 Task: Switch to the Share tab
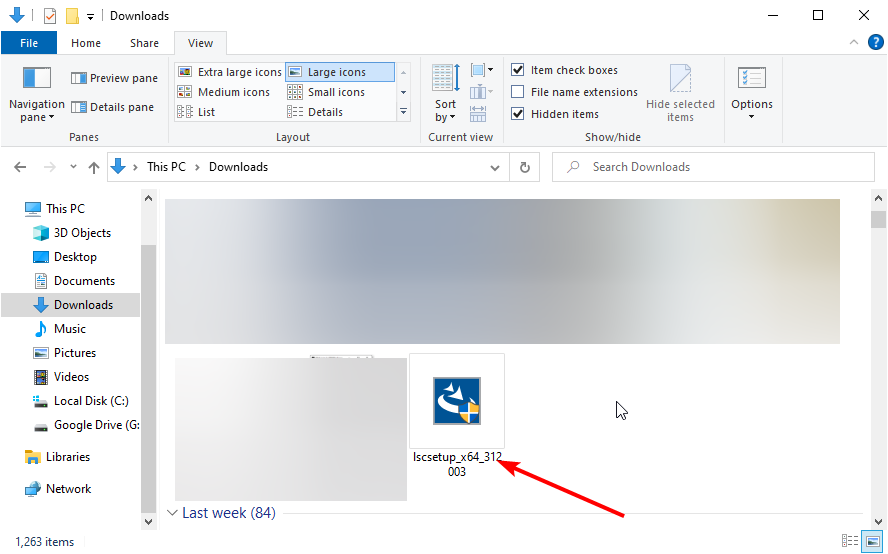(x=144, y=43)
